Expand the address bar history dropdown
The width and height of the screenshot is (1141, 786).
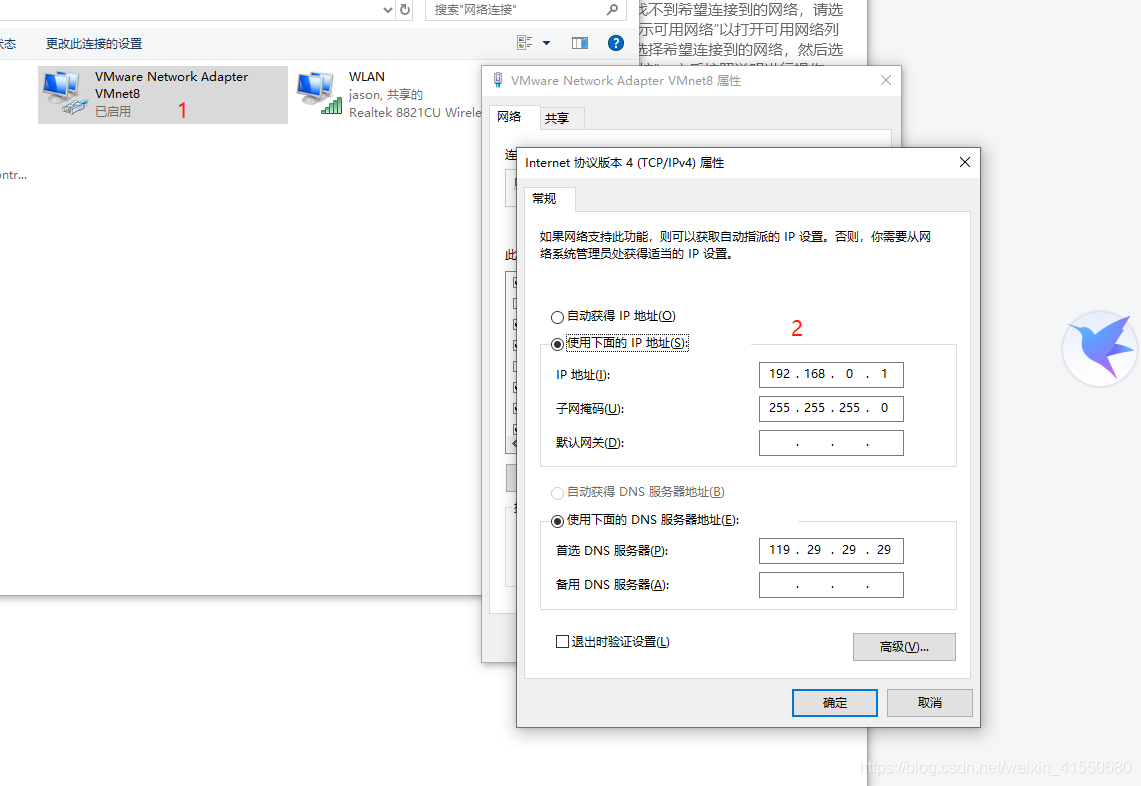[388, 9]
